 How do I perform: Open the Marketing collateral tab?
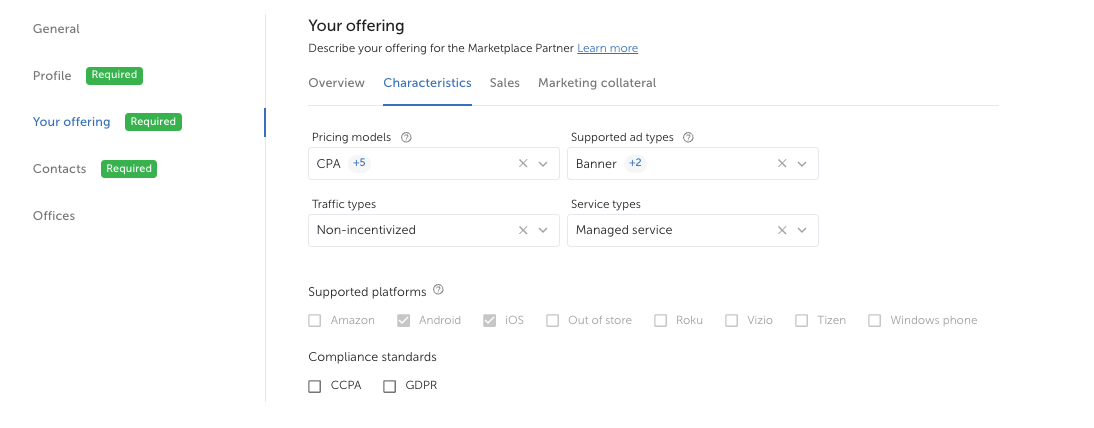[597, 83]
